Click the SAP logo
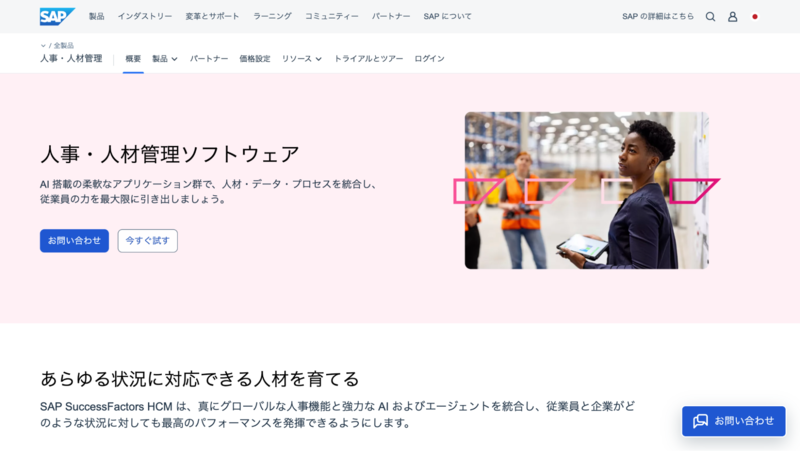Image resolution: width=800 pixels, height=451 pixels. coord(57,16)
